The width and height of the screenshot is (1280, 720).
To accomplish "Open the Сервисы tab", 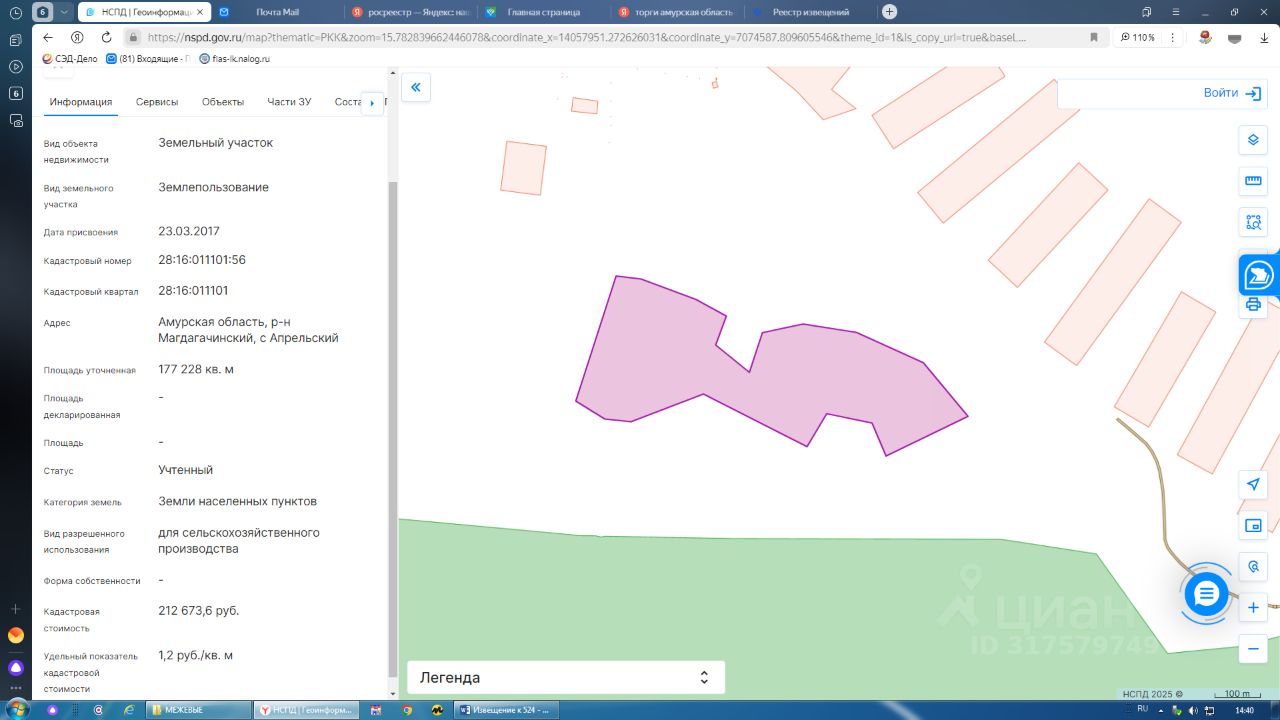I will click(x=157, y=102).
